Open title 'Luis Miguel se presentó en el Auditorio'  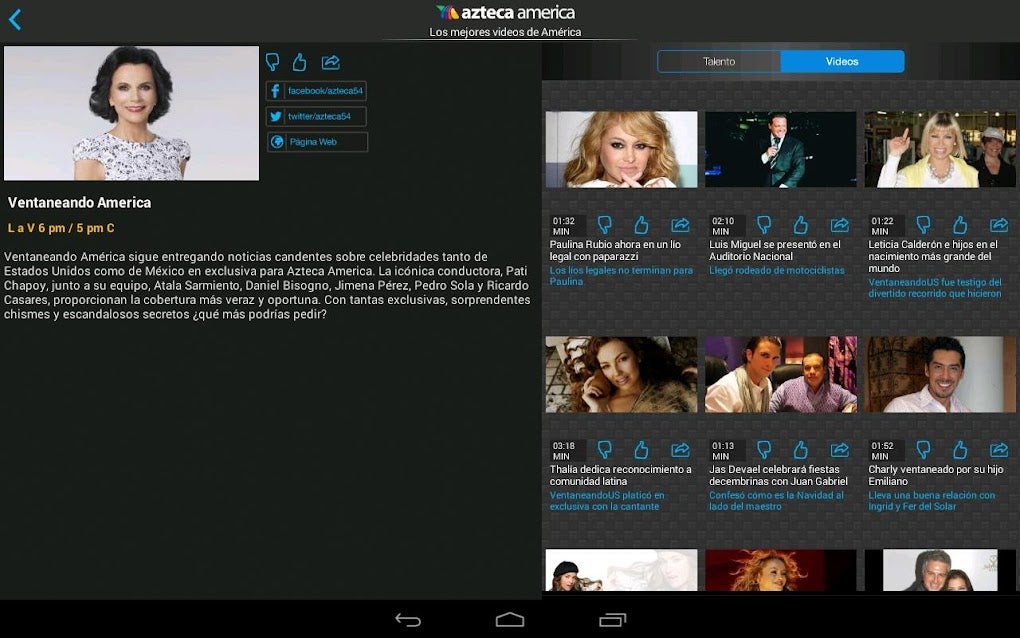pyautogui.click(x=775, y=250)
